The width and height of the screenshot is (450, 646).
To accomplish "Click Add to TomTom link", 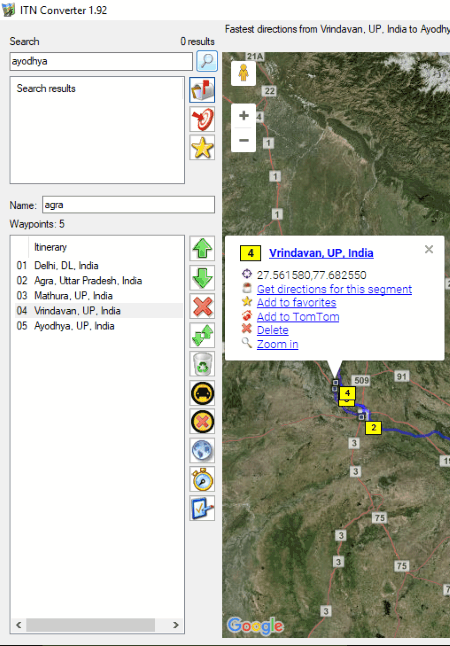I will tap(298, 317).
